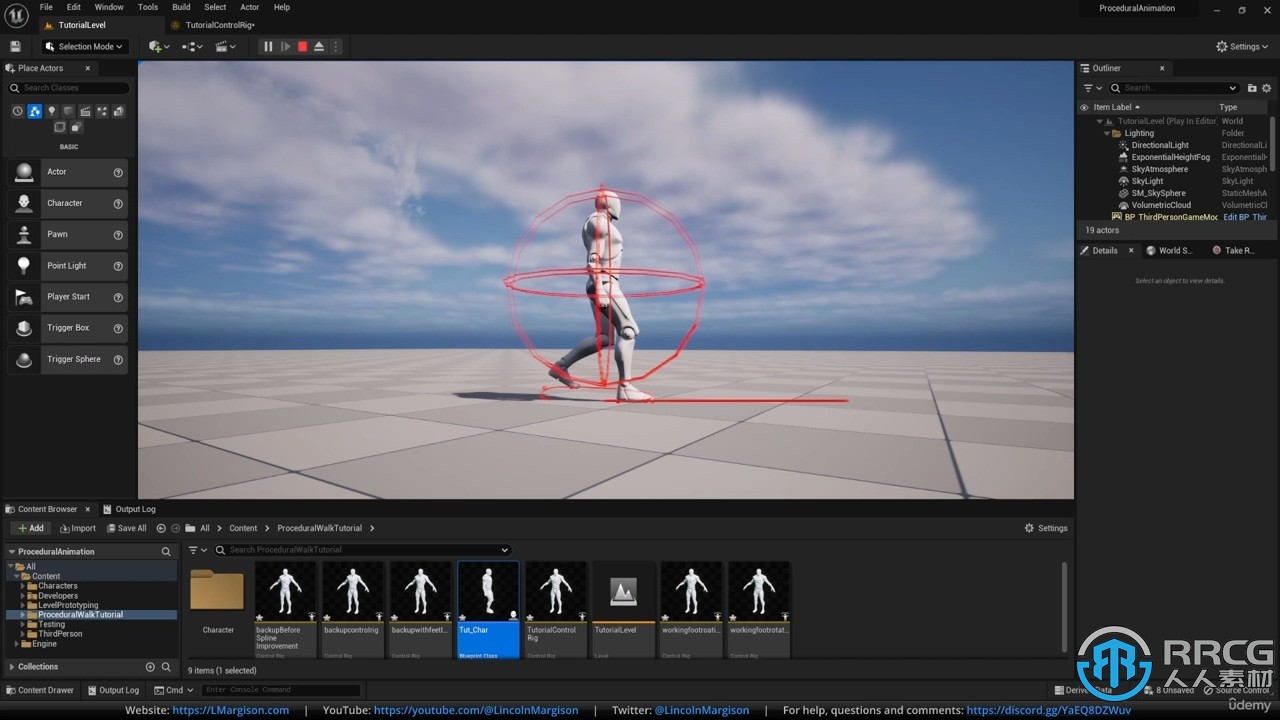Open the Cinematics clapperboard menu

[x=225, y=46]
